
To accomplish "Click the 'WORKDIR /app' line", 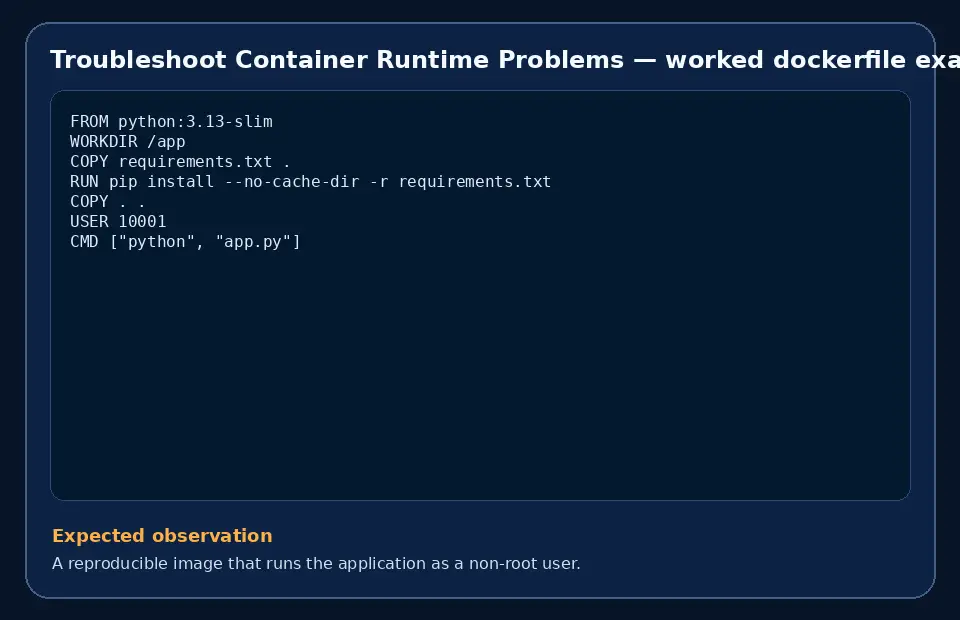I will tap(127, 141).
